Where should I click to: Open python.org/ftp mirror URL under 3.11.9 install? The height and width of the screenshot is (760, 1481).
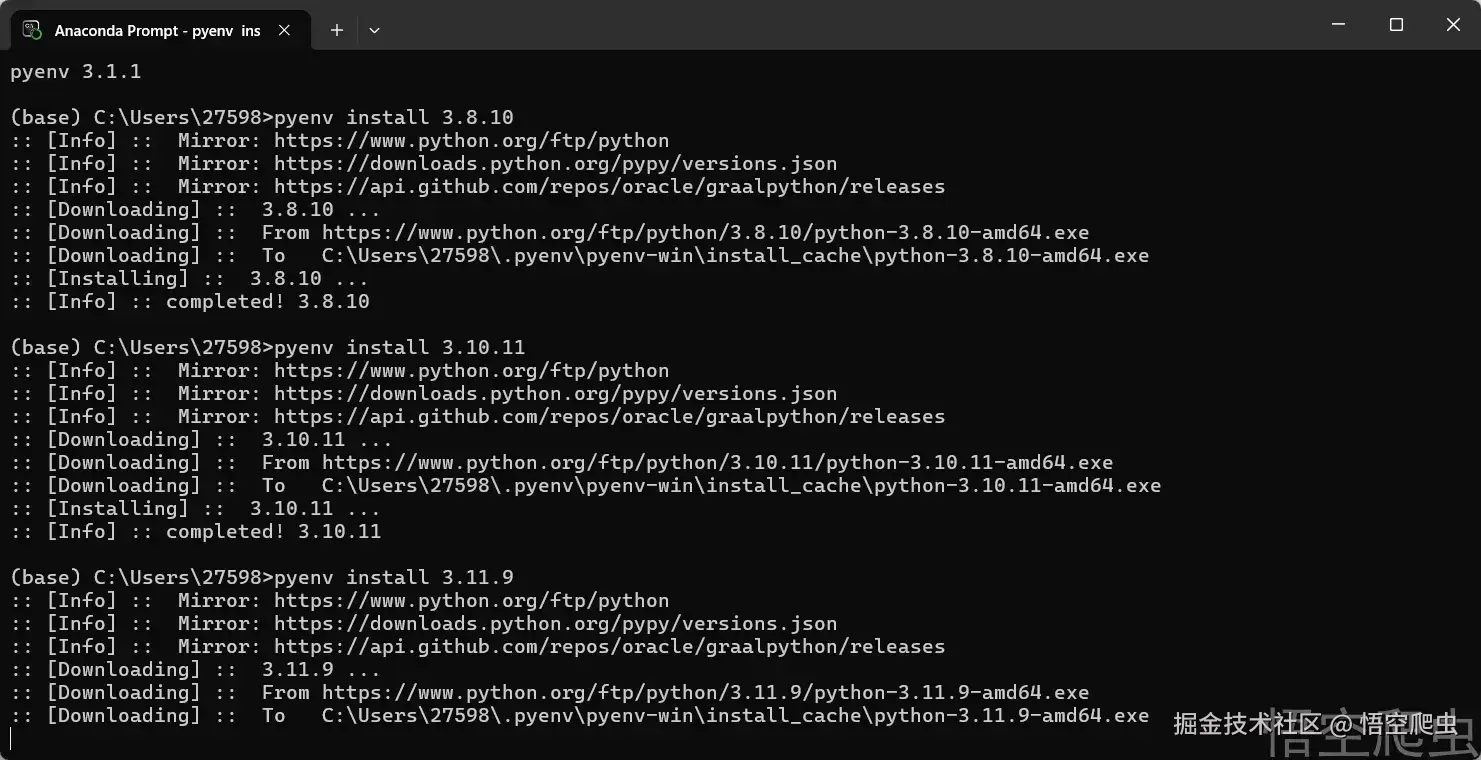coord(471,600)
